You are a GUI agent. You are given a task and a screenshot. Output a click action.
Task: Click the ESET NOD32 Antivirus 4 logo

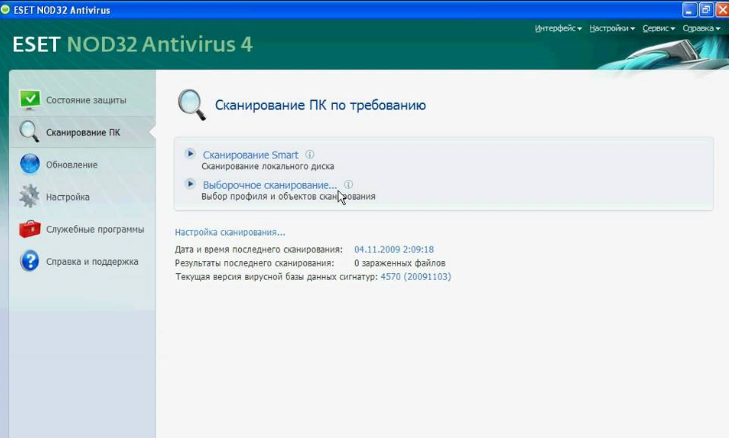(x=133, y=45)
